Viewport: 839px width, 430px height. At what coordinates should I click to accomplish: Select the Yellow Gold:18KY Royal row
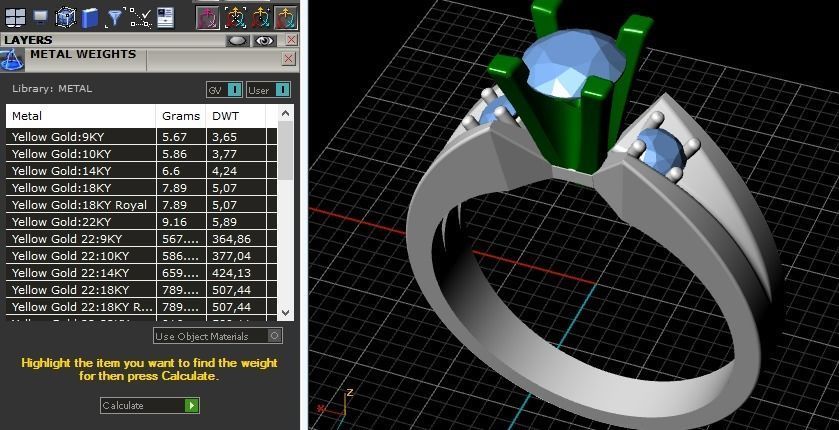coord(141,205)
